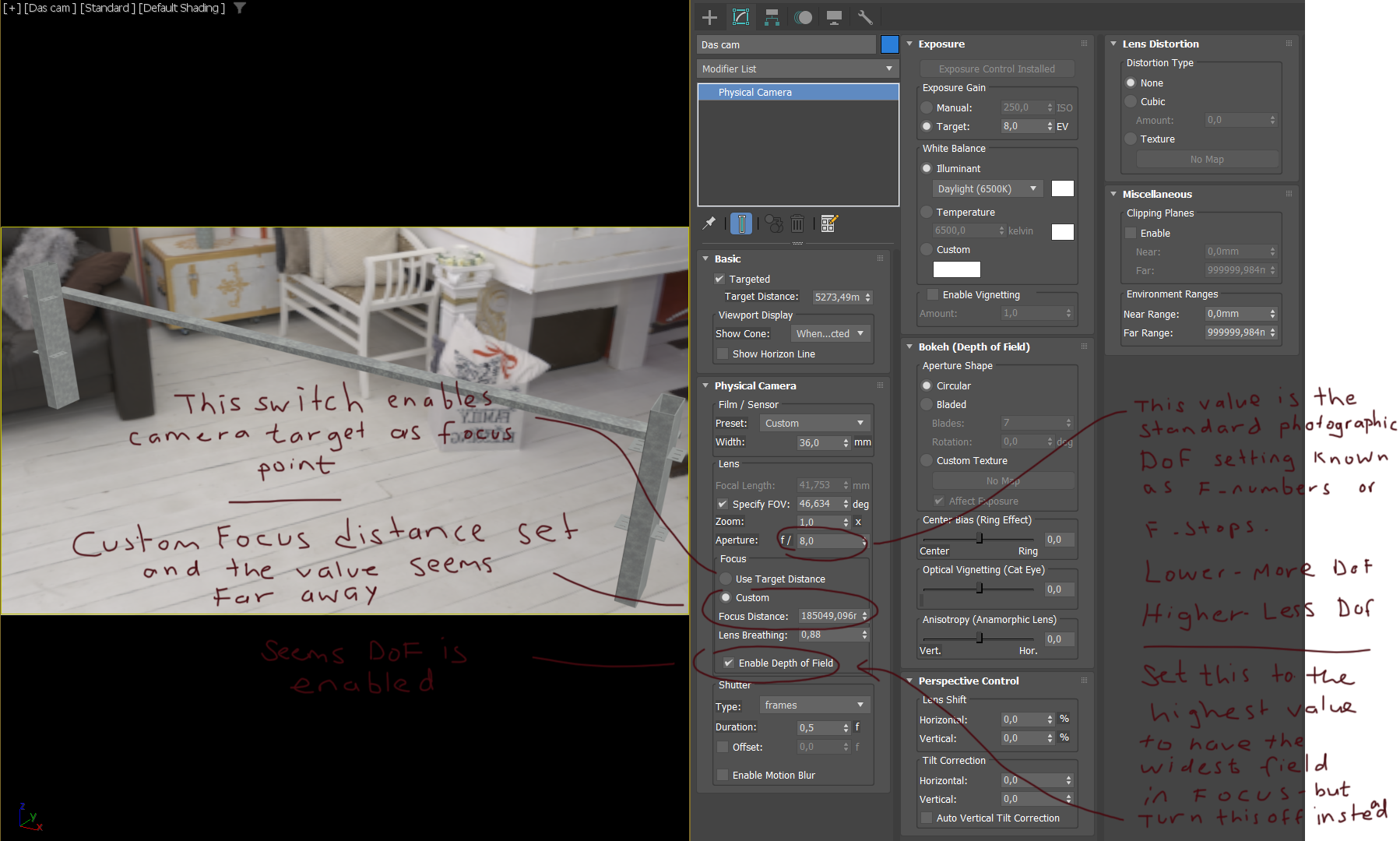
Task: Open the Display panel tab
Action: coord(834,17)
